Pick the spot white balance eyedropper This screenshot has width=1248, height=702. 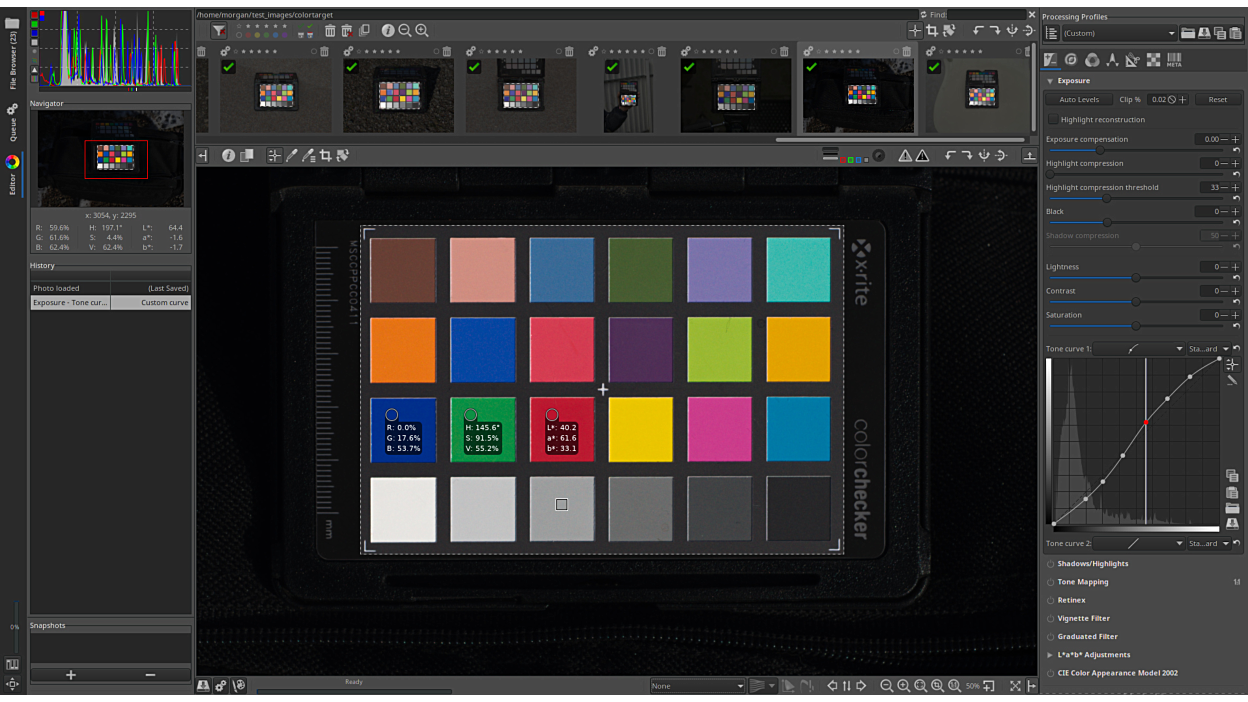coord(291,156)
